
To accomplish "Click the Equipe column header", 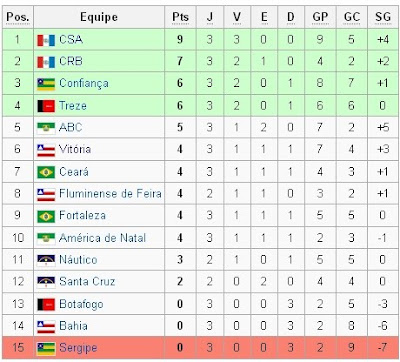I will (99, 17).
